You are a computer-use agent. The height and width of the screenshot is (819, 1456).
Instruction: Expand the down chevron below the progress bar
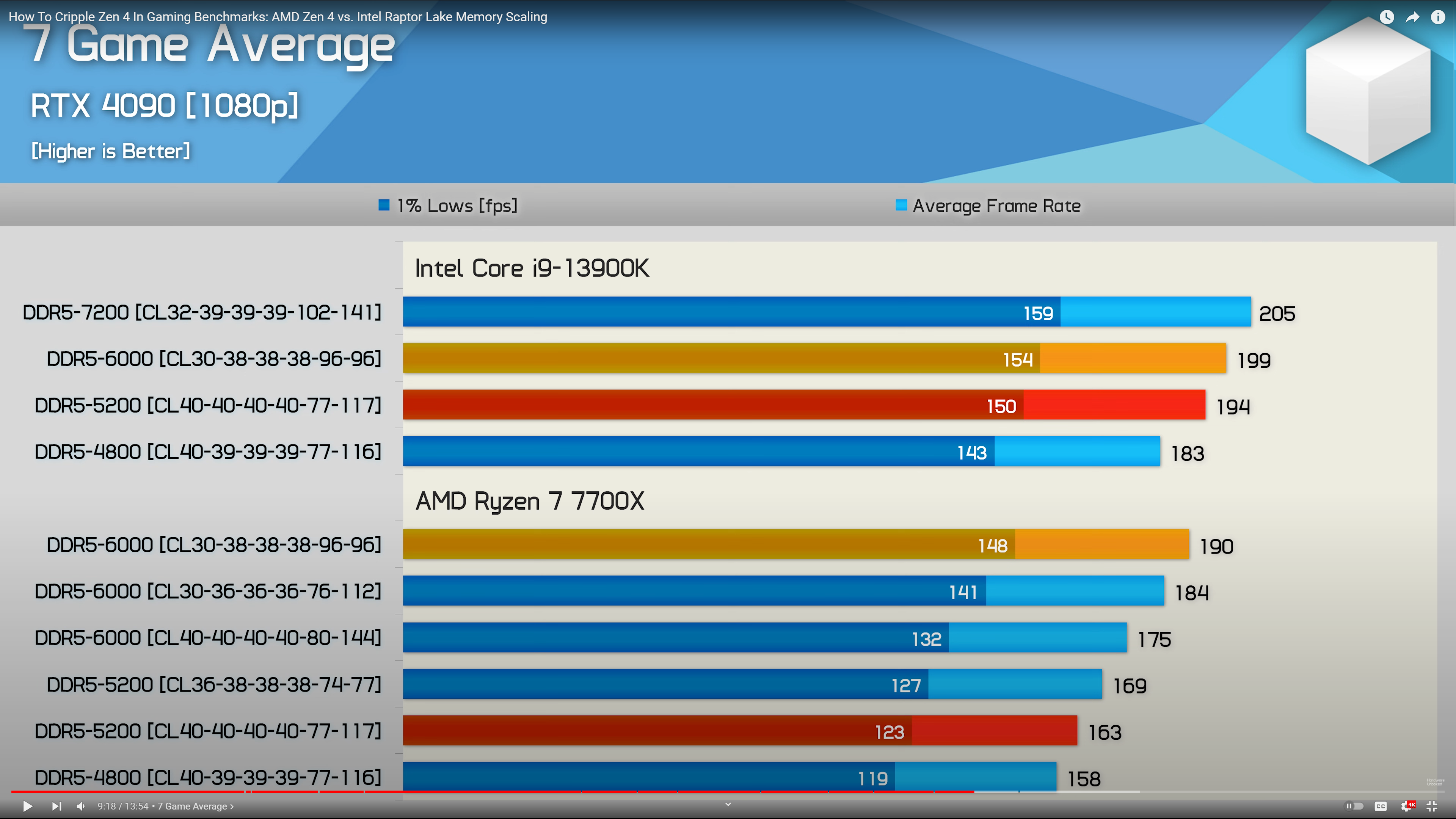(728, 804)
